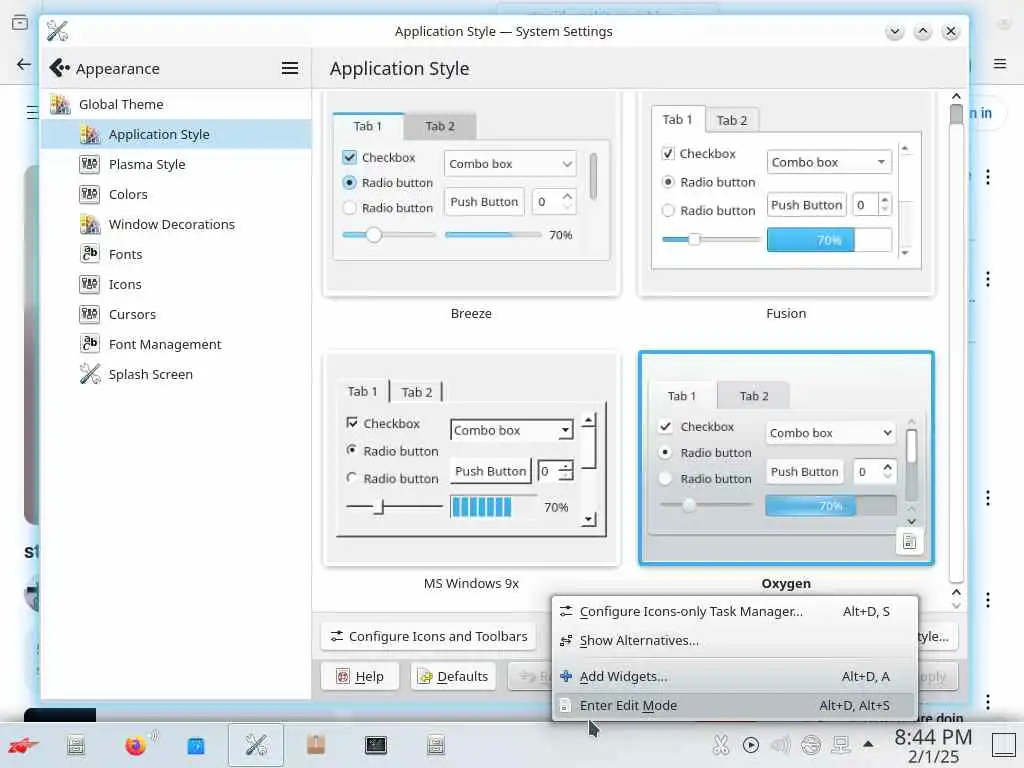The width and height of the screenshot is (1024, 768).
Task: Toggle the Checkbox in the MS Windows 9x preview
Action: click(352, 423)
